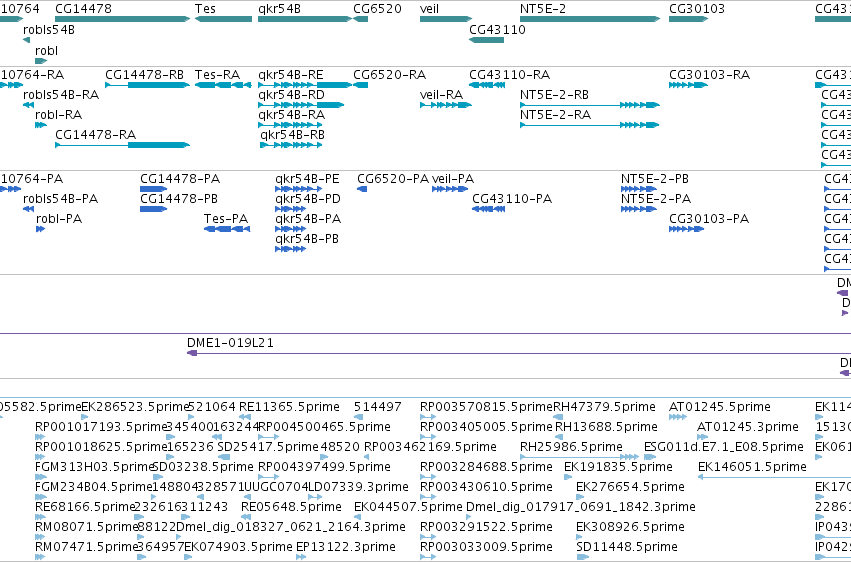
Task: Click the veil-PA protein label
Action: click(453, 178)
